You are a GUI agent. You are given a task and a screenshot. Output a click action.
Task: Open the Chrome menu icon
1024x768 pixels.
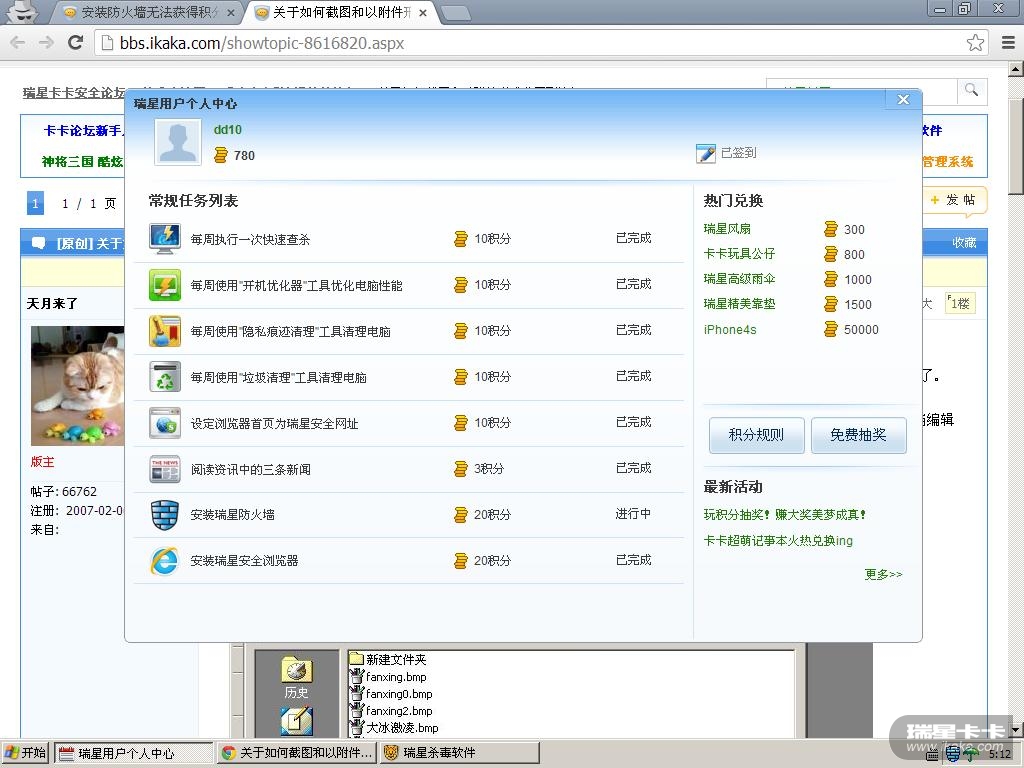point(1008,43)
